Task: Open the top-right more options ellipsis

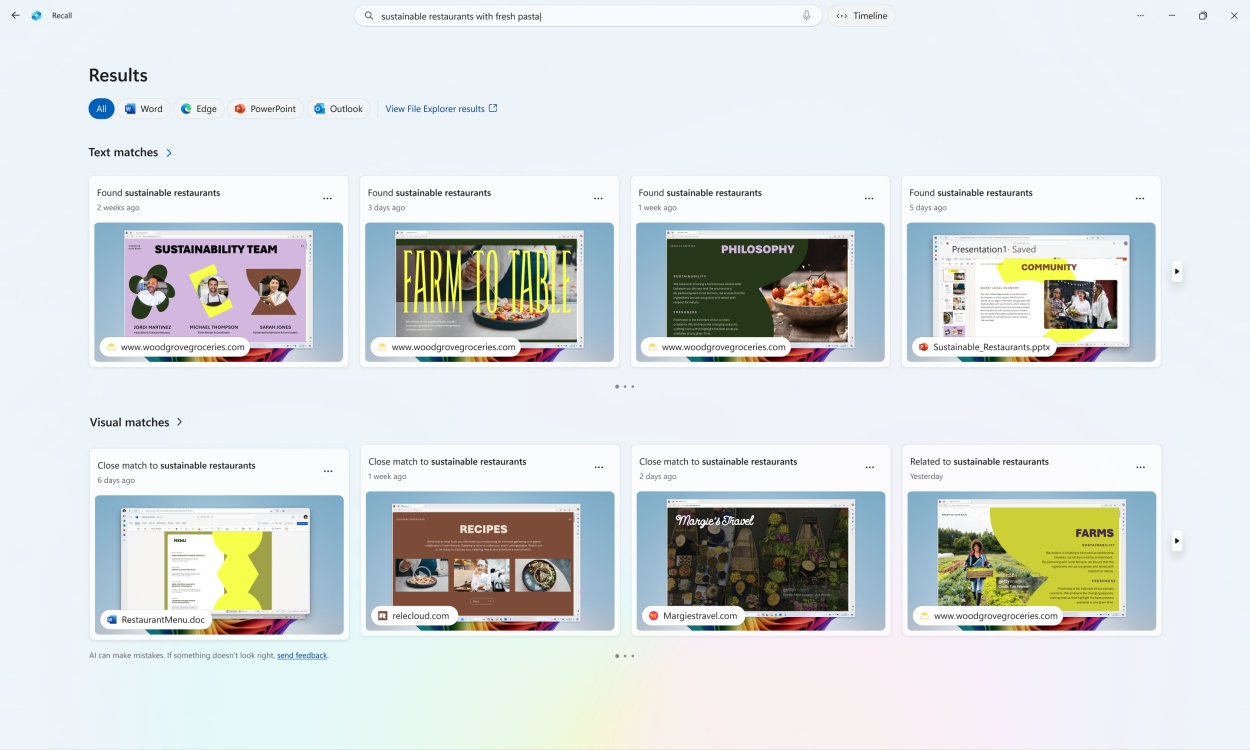Action: tap(1141, 16)
